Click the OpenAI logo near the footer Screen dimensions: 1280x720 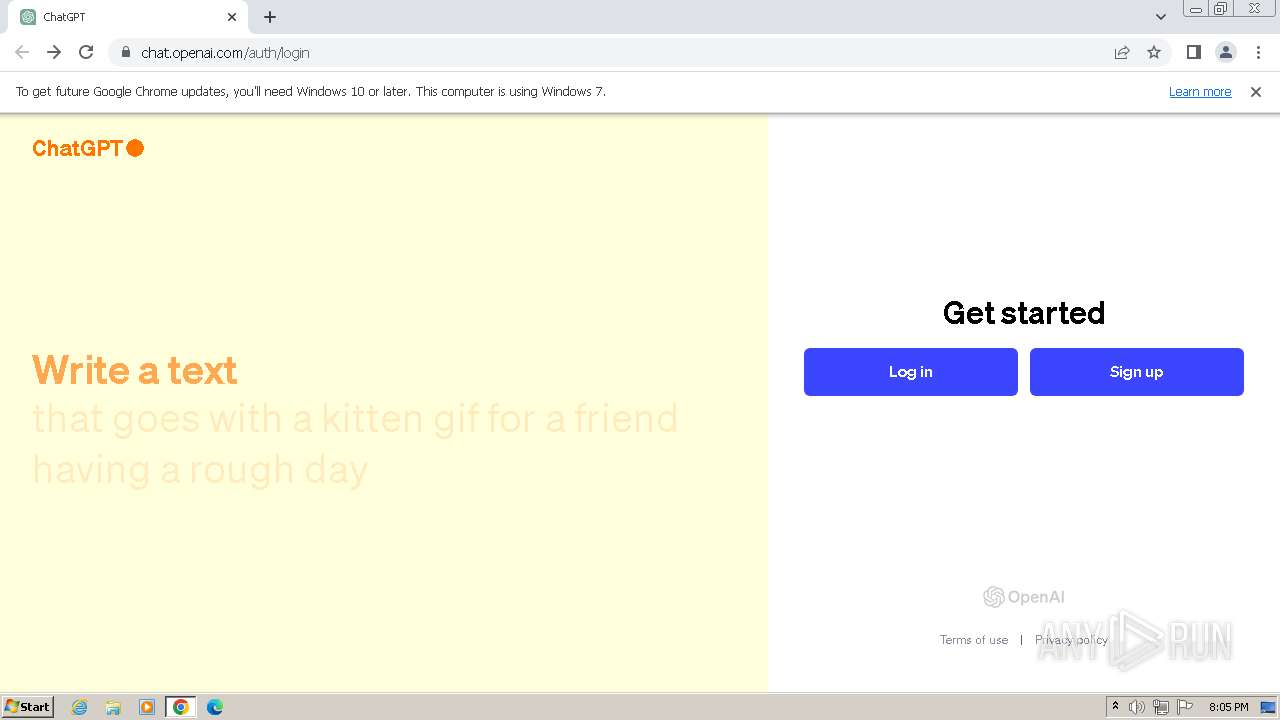click(1024, 597)
